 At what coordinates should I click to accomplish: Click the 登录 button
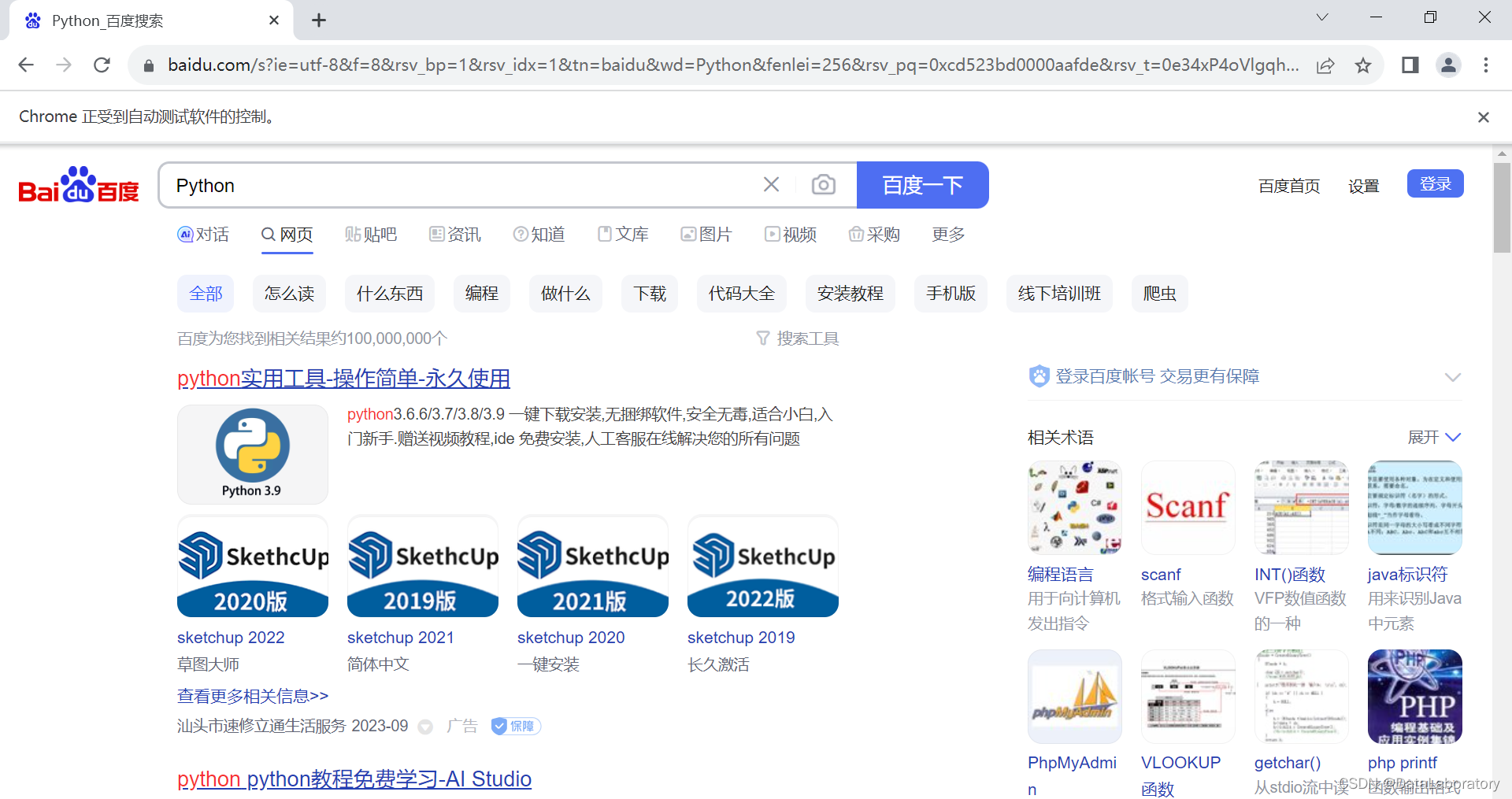click(1436, 183)
